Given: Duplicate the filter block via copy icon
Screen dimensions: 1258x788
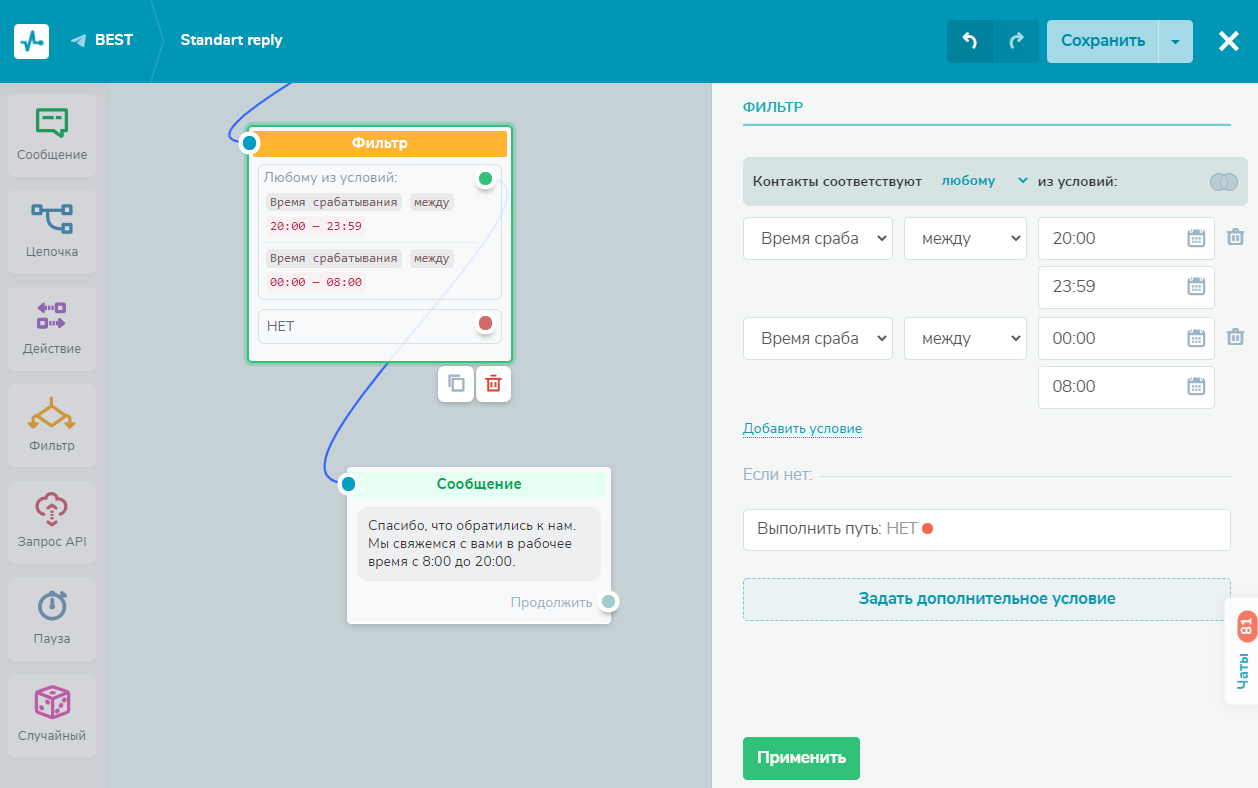Looking at the screenshot, I should click(456, 384).
